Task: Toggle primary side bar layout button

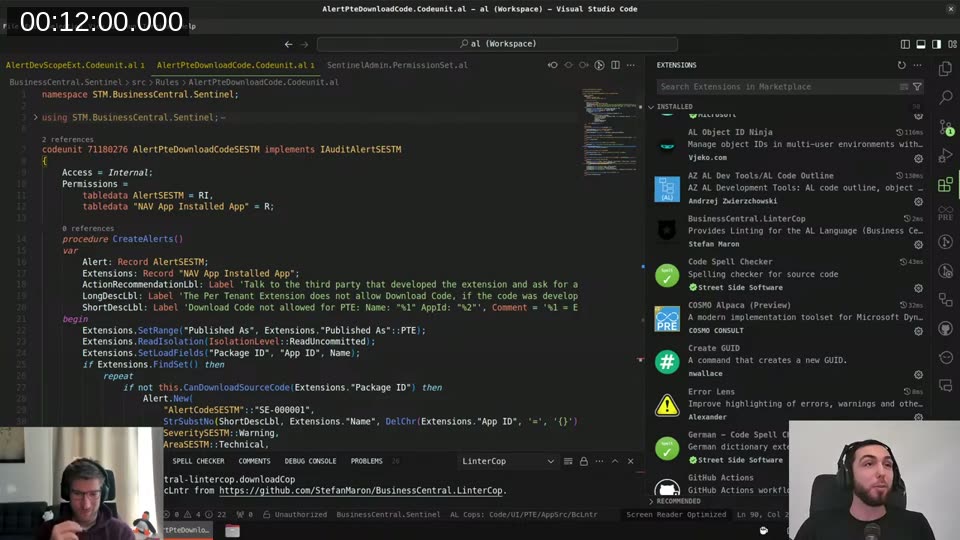Action: point(905,44)
